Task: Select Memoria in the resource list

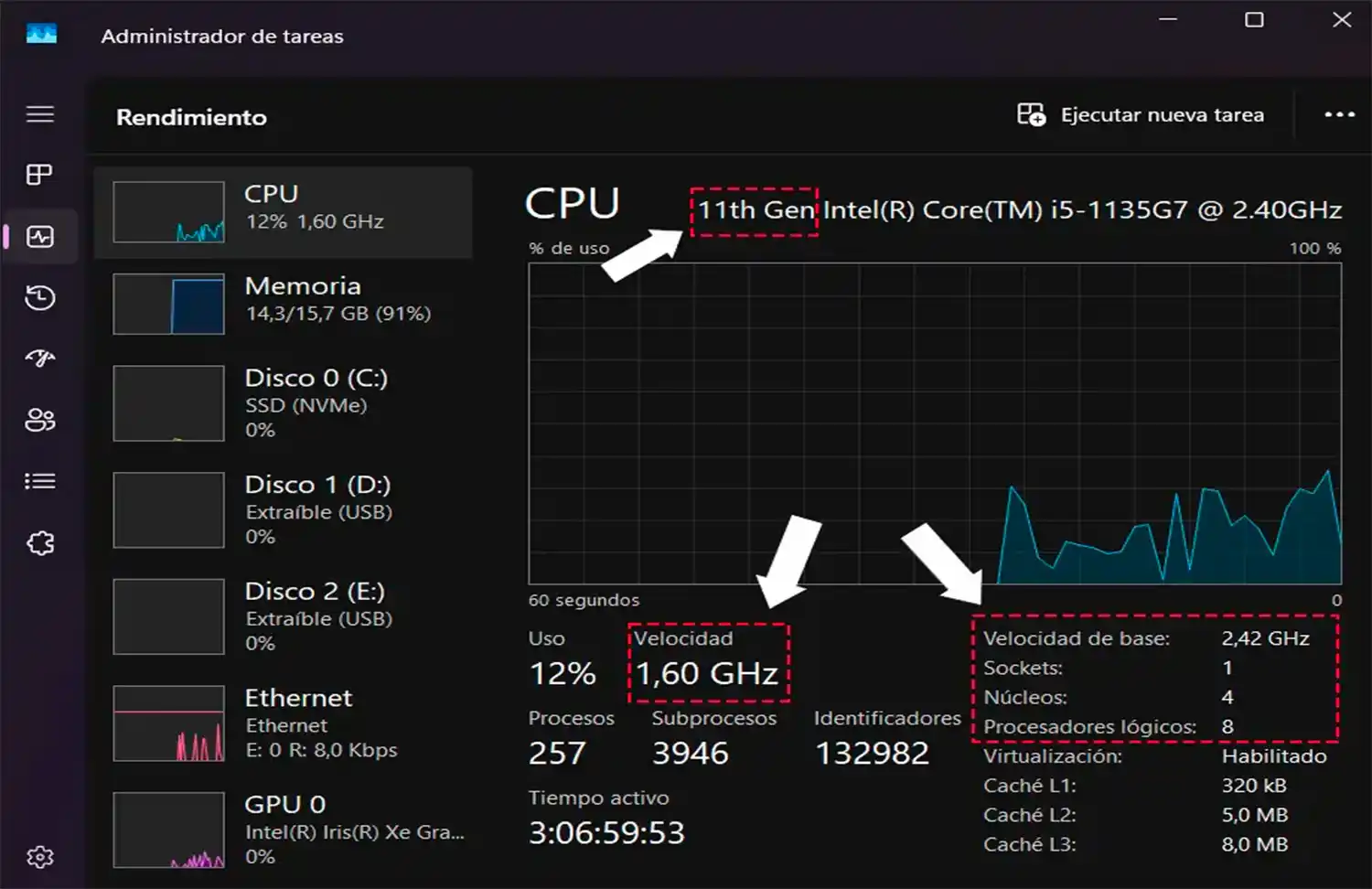Action: [284, 304]
